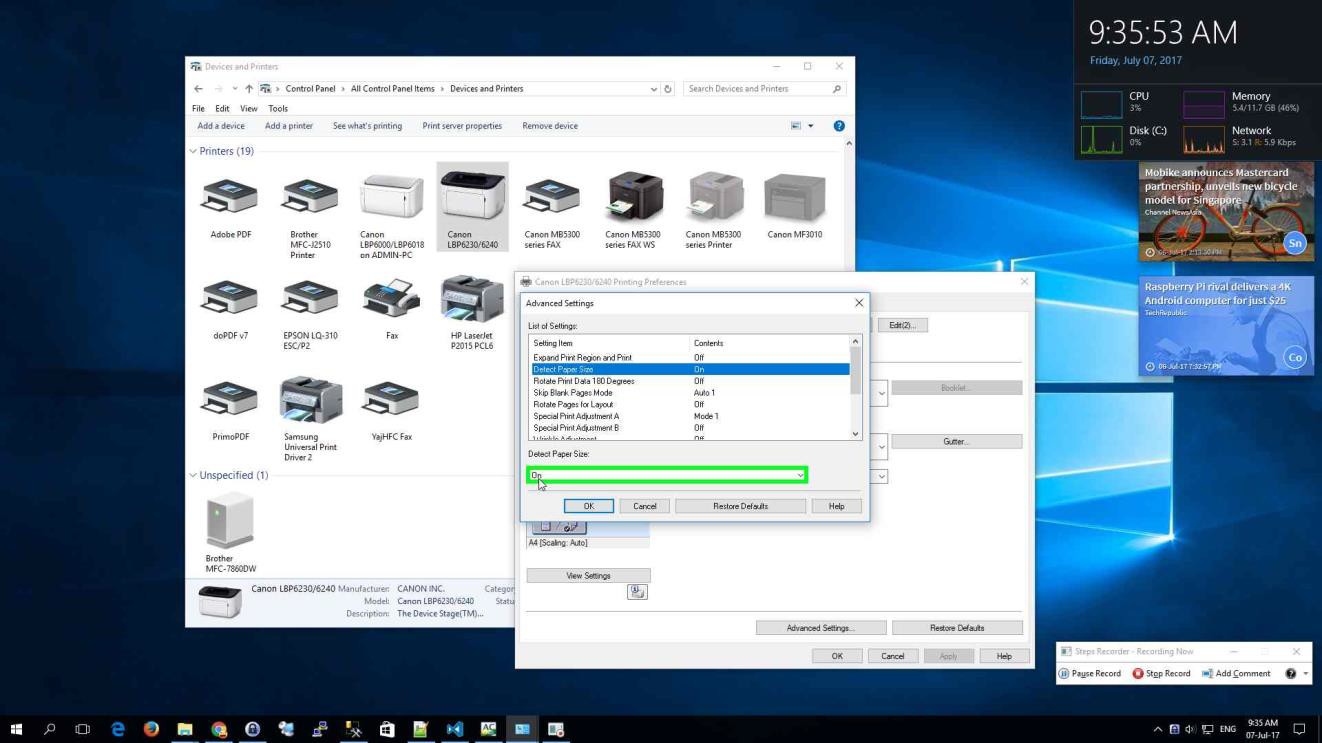The width and height of the screenshot is (1322, 743).
Task: Select the Adobe PDF printer icon
Action: pyautogui.click(x=231, y=196)
